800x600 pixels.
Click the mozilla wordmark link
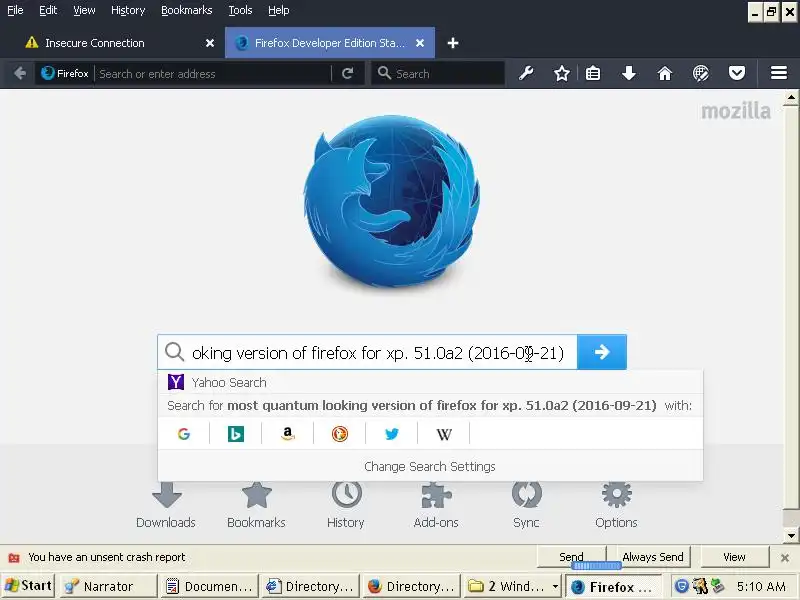pyautogui.click(x=735, y=111)
